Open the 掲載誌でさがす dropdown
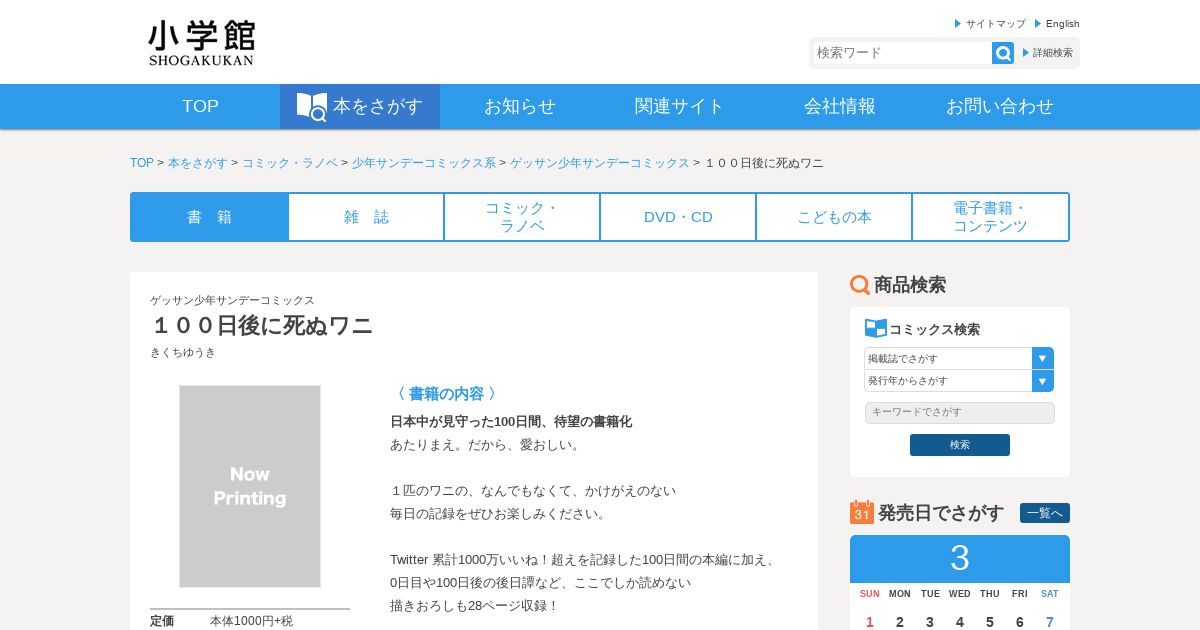This screenshot has height=630, width=1200. click(959, 358)
